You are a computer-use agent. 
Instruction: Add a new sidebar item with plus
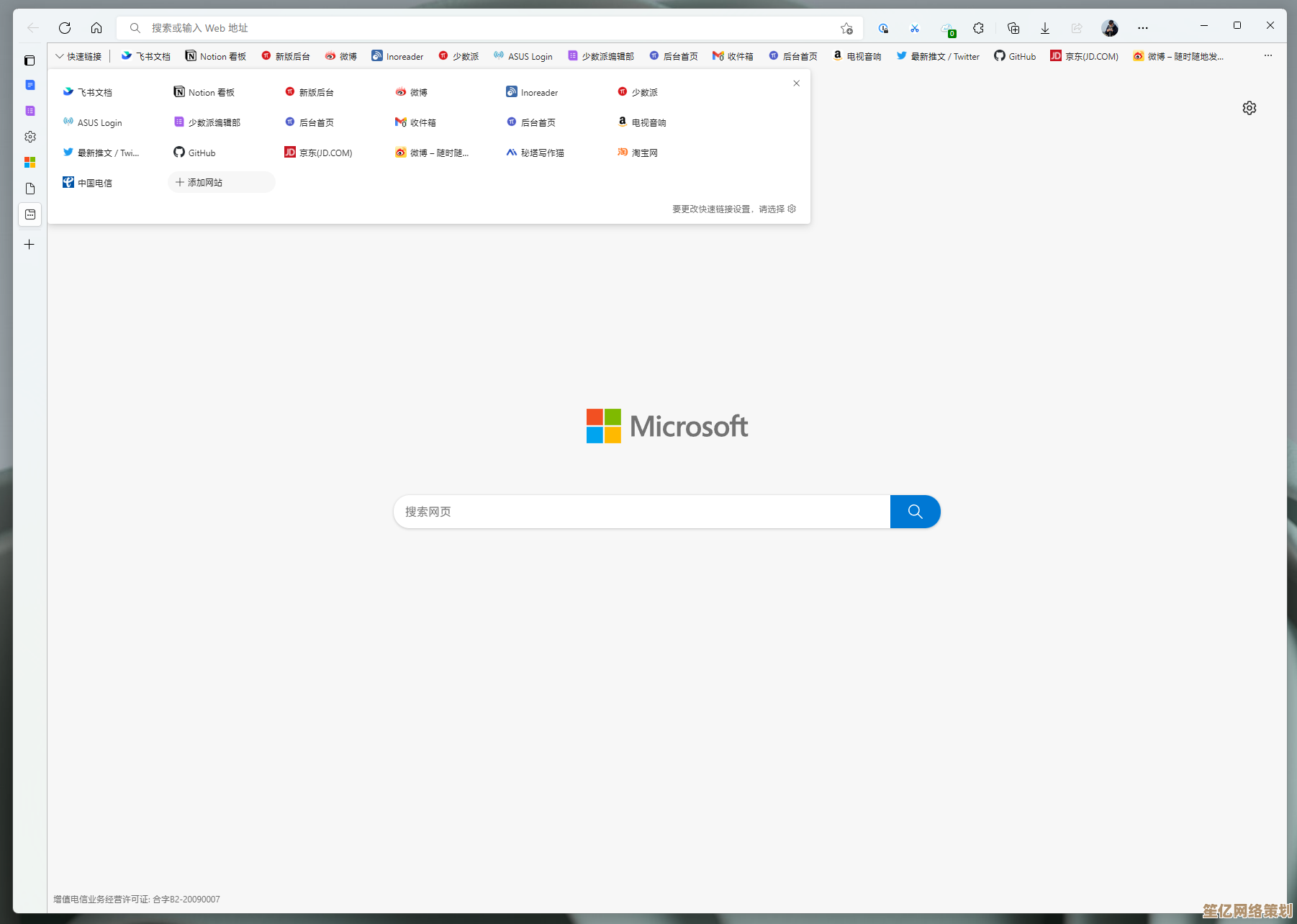[x=30, y=245]
